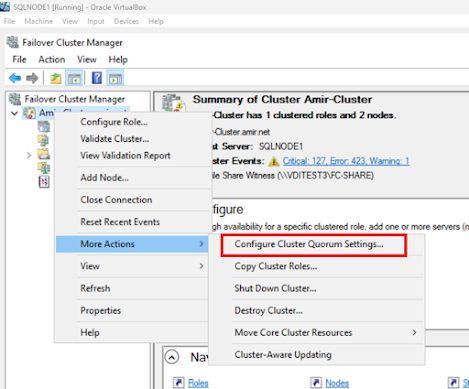Select Close Connection menu entry

tap(116, 200)
